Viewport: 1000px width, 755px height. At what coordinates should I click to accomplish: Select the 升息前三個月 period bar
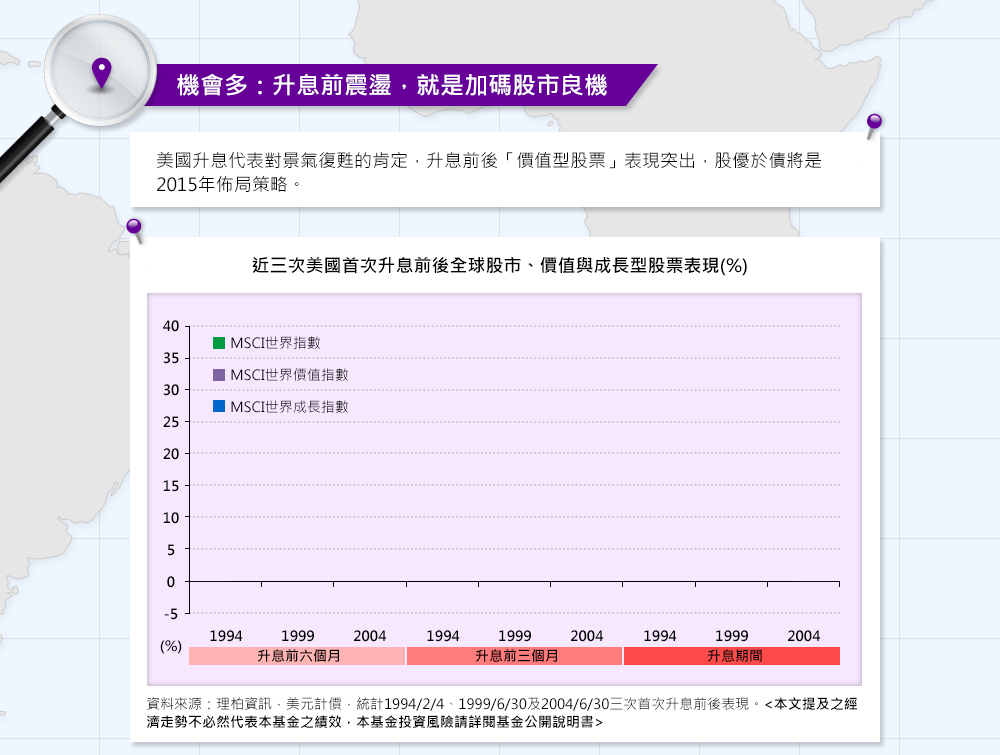pyautogui.click(x=515, y=656)
